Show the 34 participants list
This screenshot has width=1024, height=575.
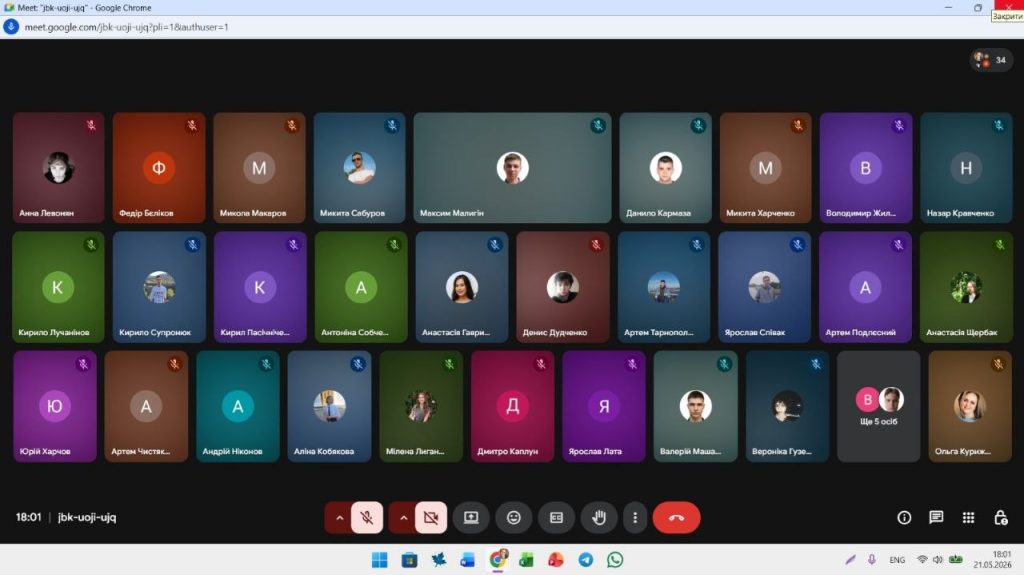991,60
